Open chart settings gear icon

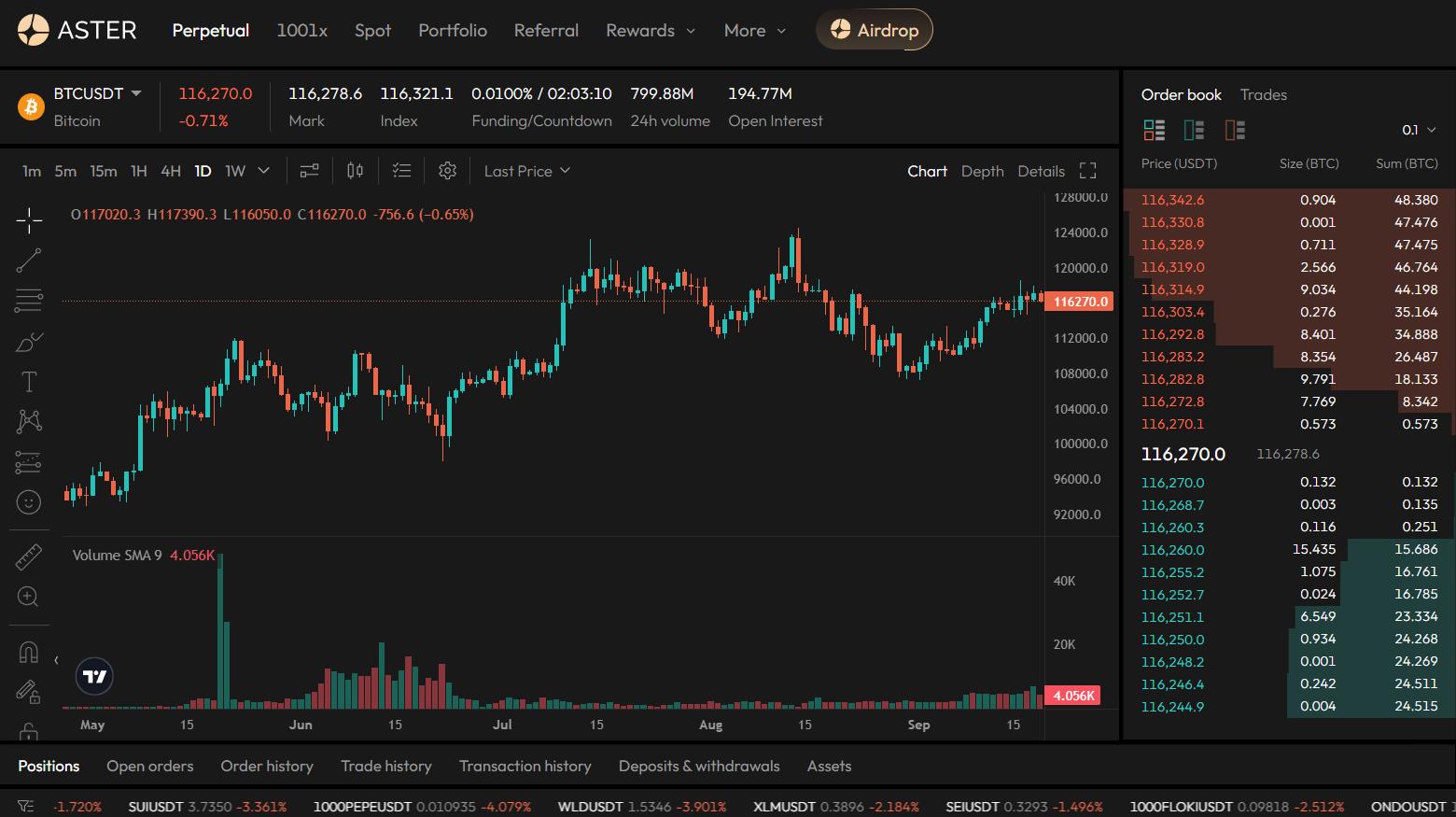tap(447, 171)
